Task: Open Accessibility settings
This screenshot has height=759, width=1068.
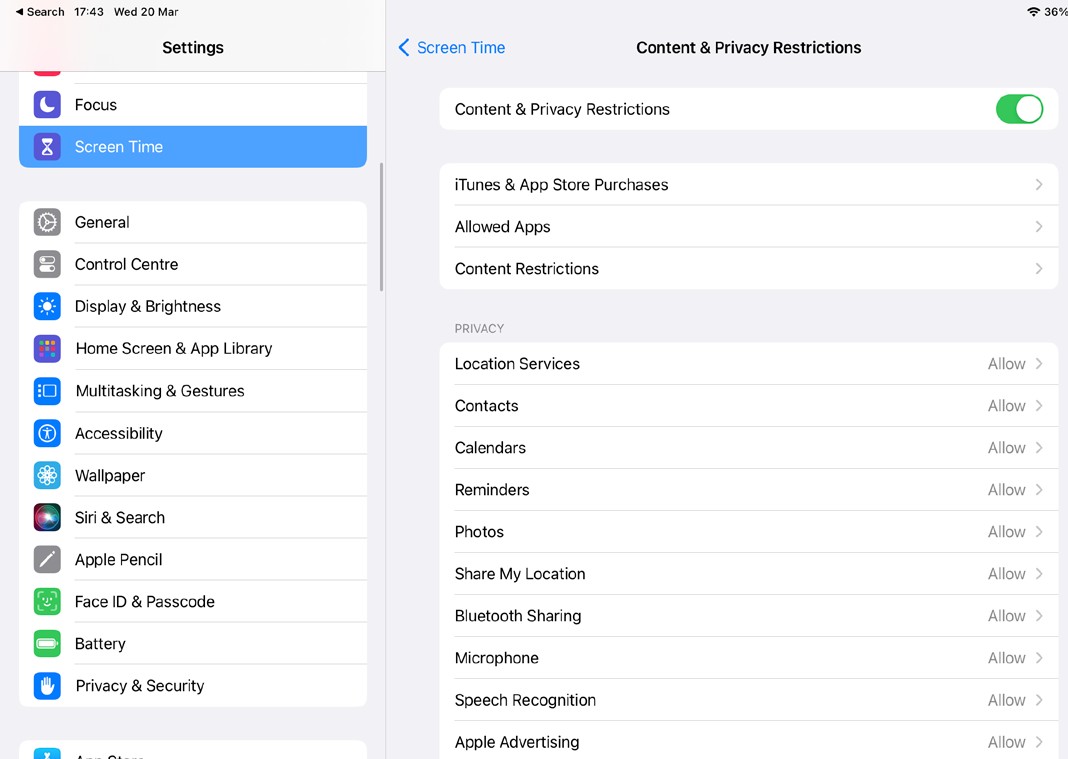Action: 193,433
